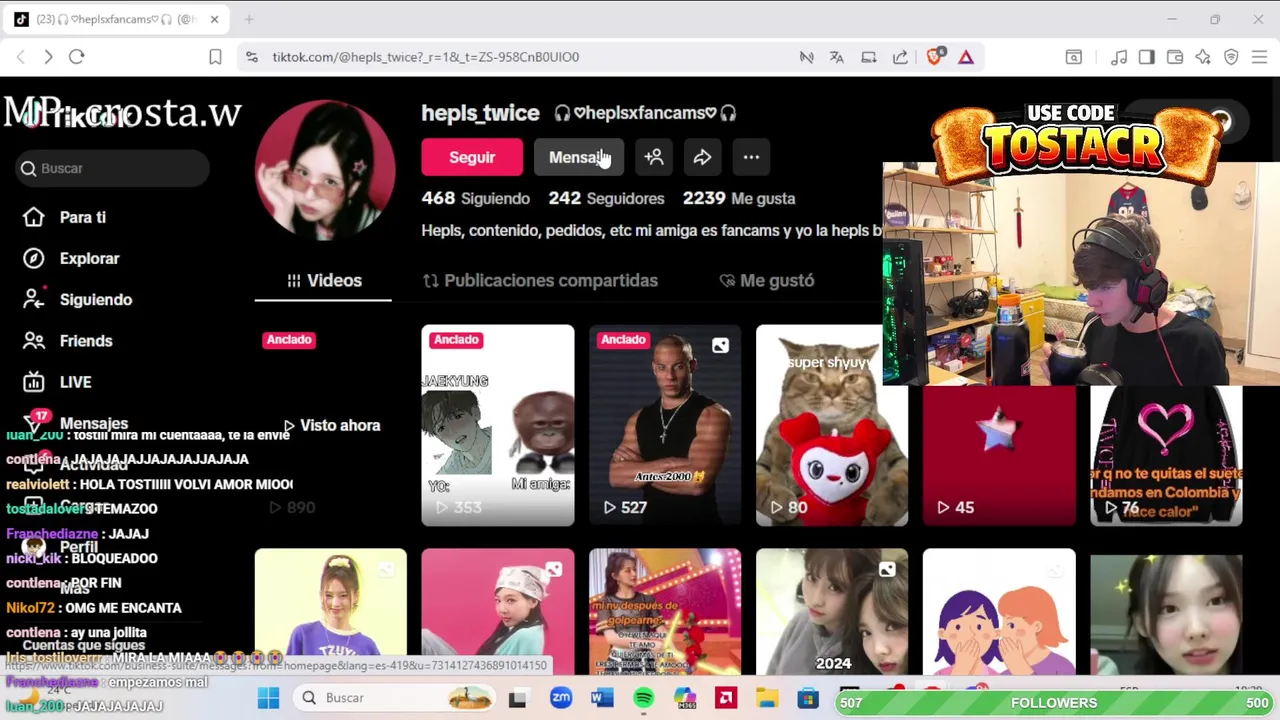Click the Friends people icon
This screenshot has width=1280, height=720.
click(34, 341)
